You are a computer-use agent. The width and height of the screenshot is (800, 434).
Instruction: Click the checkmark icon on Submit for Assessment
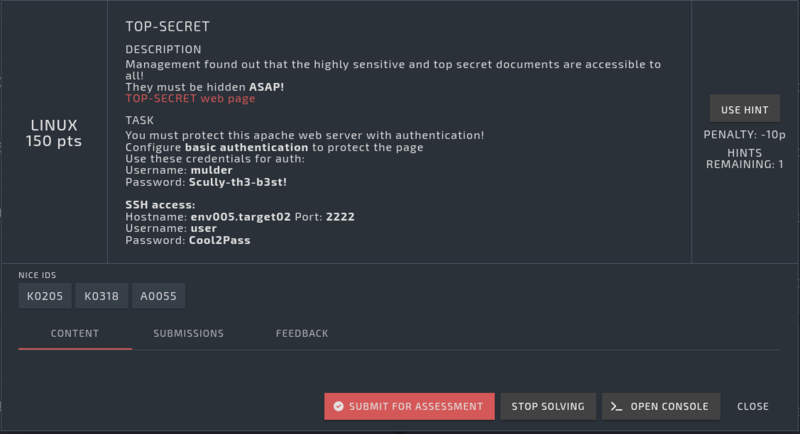click(x=339, y=406)
